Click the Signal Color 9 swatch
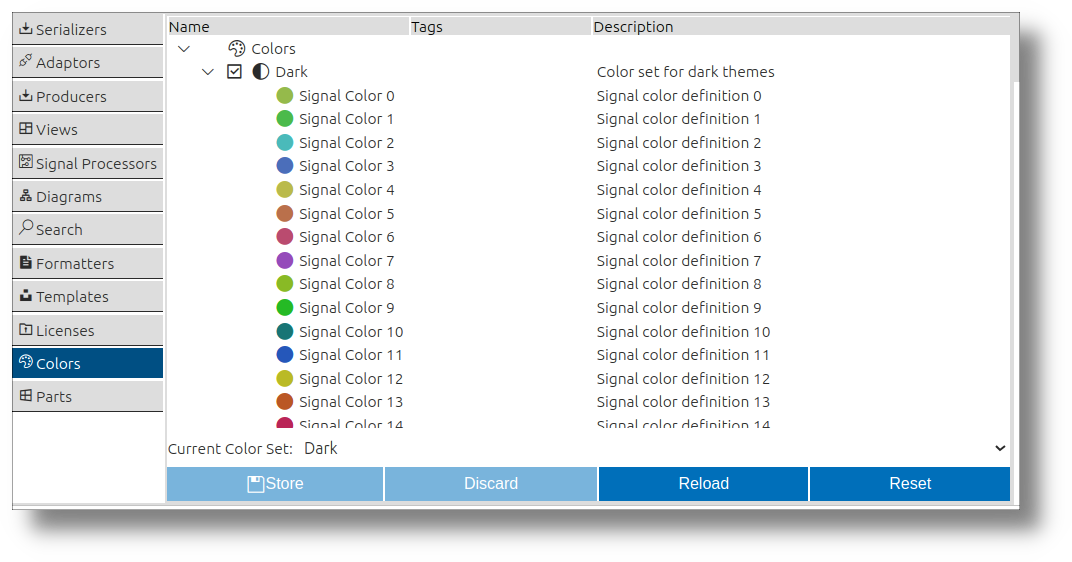This screenshot has height=562, width=1072. (285, 308)
